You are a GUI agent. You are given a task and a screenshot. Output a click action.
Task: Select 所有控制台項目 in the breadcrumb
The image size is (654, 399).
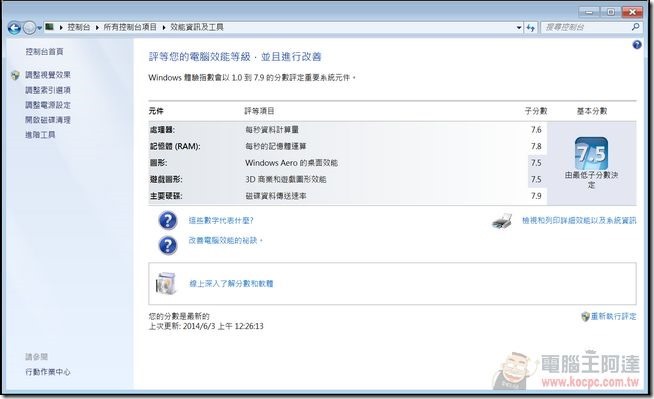coord(130,27)
